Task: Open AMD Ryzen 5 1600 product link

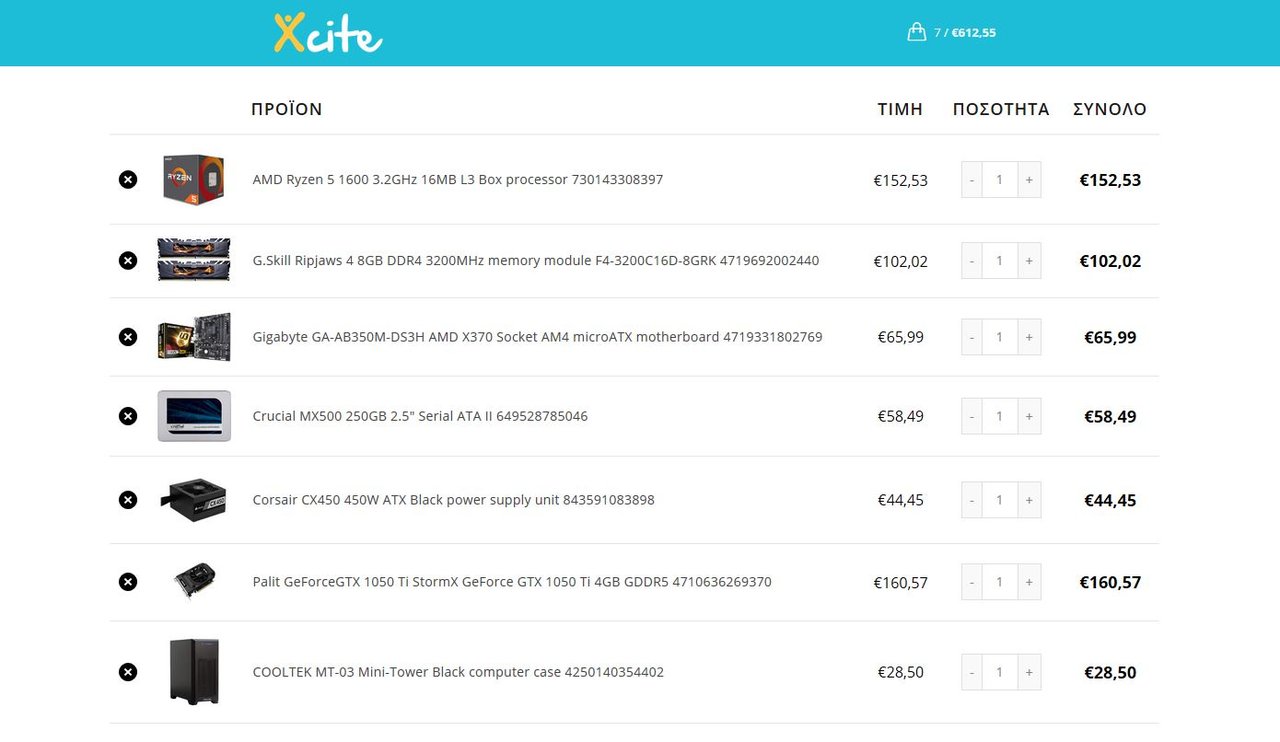Action: pos(458,180)
